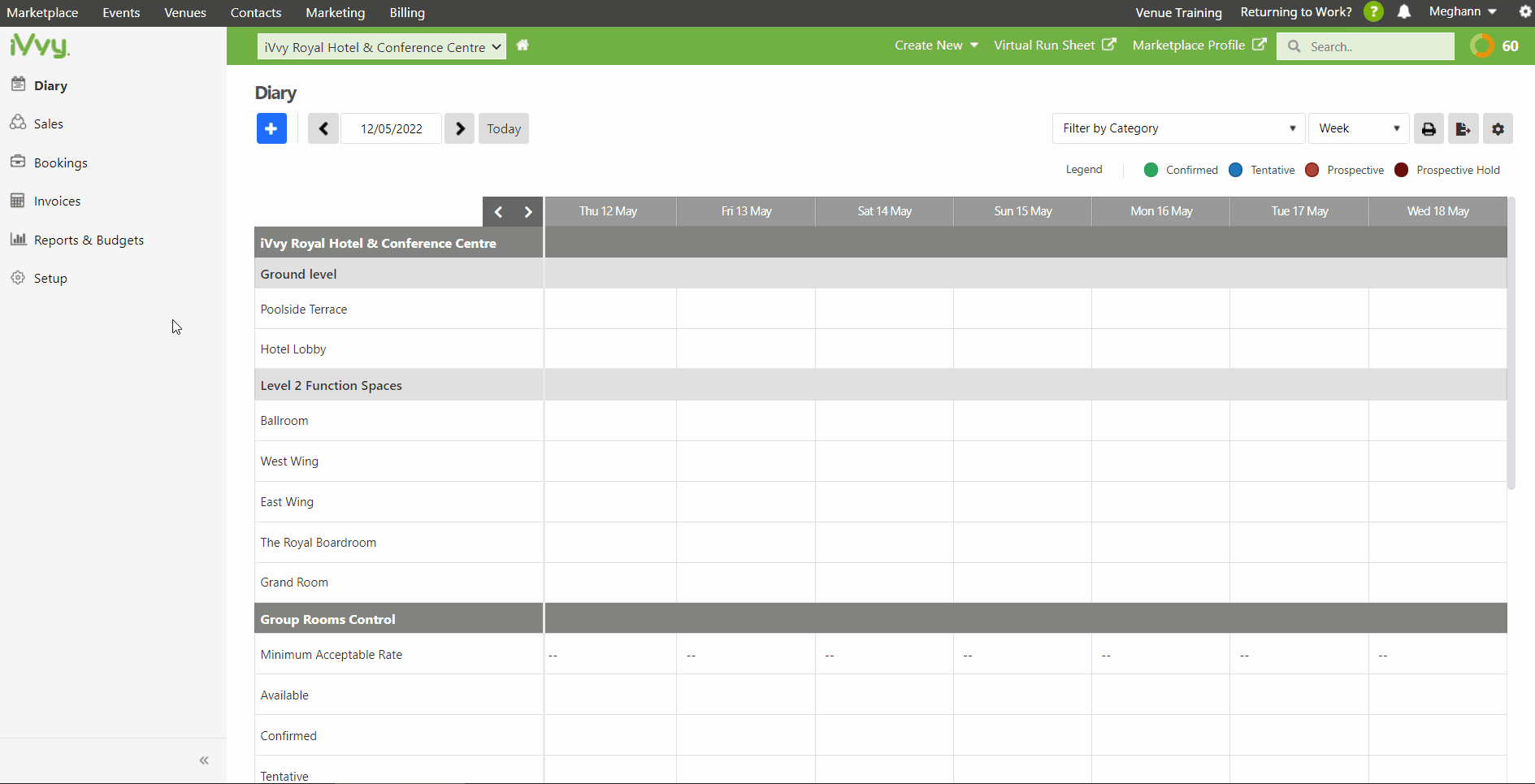Open top-right settings cog icon
Screen dimensions: 1535x784
point(1525,12)
